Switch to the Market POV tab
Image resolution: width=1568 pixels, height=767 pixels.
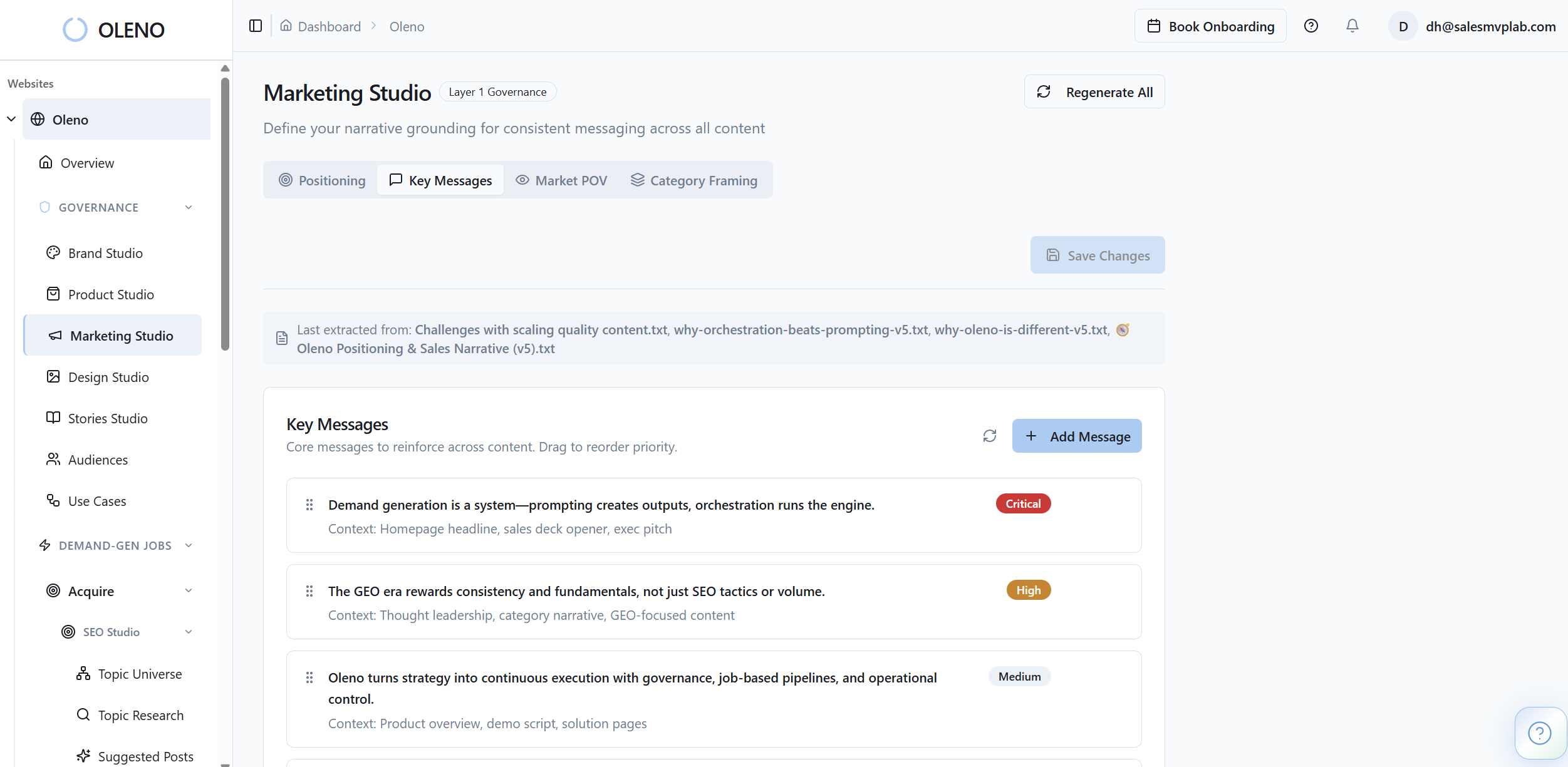coord(561,180)
